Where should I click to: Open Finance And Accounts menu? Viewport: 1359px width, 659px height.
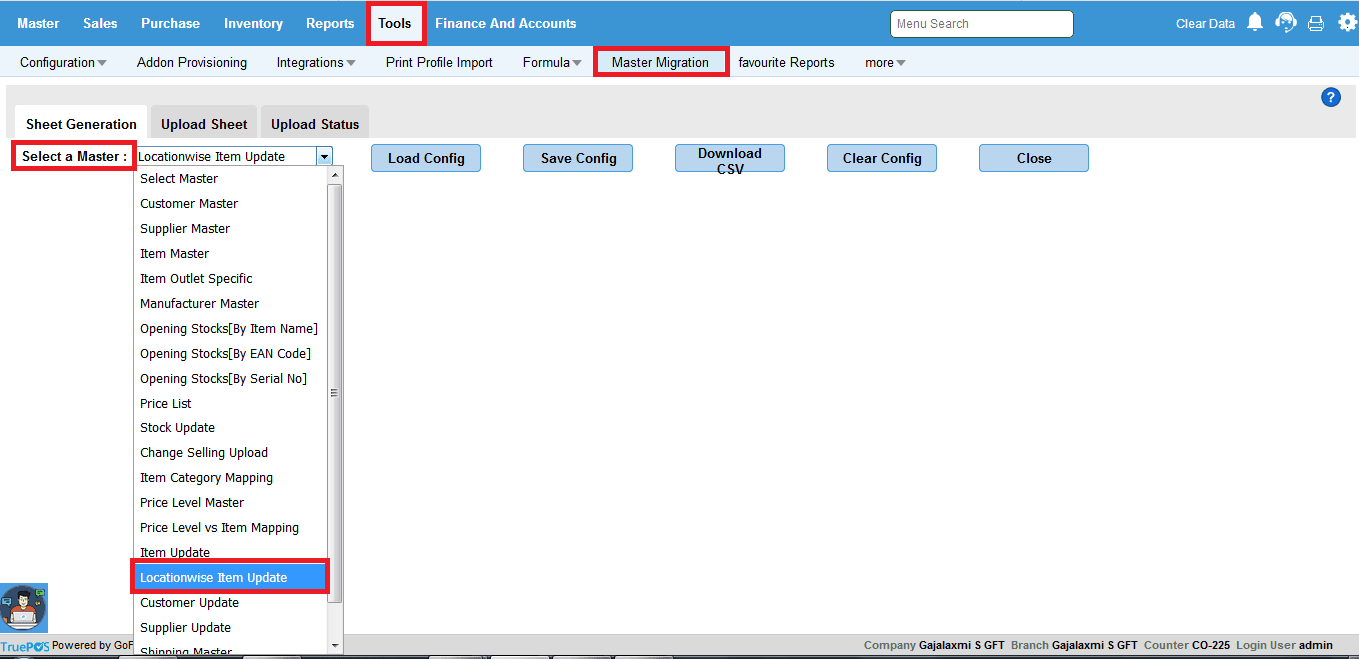coord(506,23)
